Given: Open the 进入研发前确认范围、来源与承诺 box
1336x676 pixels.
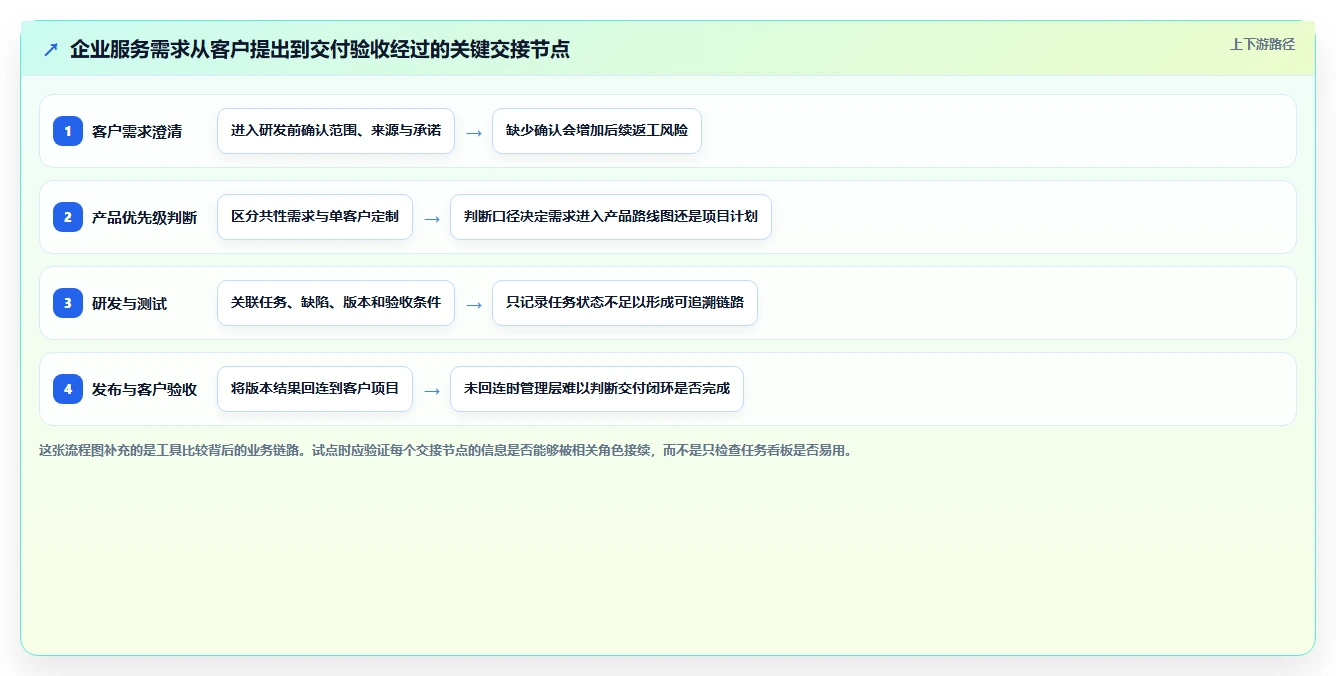Looking at the screenshot, I should [x=336, y=131].
